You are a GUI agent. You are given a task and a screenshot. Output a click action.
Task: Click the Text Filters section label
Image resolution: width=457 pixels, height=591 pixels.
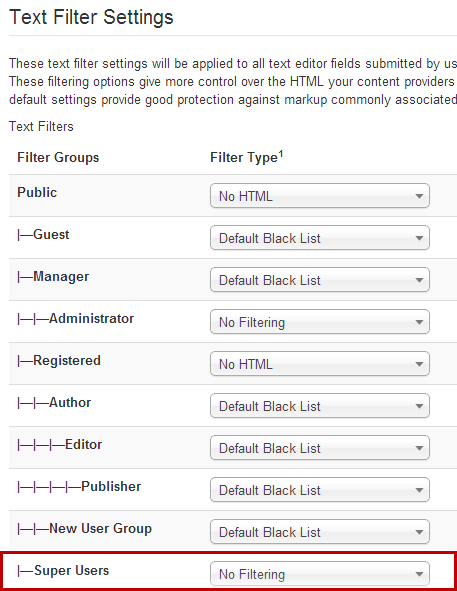point(41,127)
